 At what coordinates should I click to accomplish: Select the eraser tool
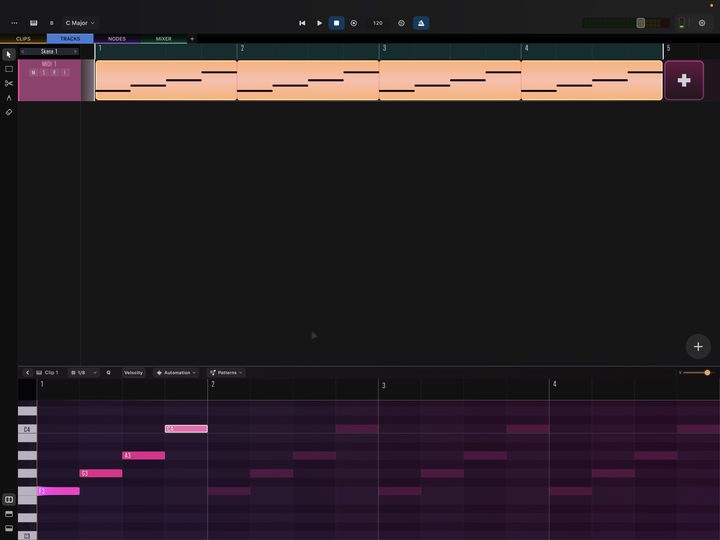point(9,112)
